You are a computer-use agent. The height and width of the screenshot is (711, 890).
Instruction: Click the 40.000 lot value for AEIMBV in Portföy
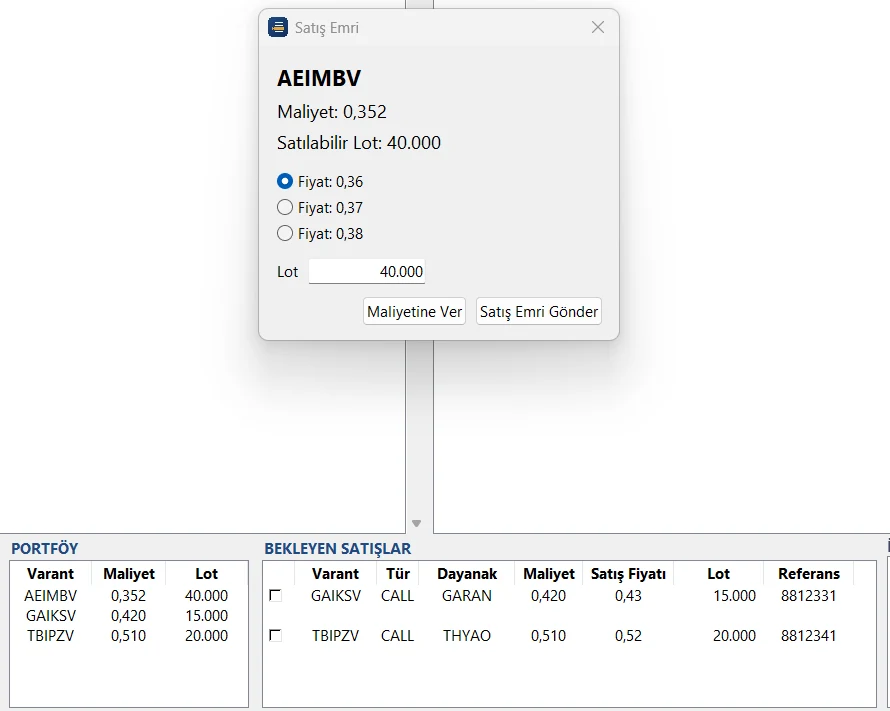206,596
